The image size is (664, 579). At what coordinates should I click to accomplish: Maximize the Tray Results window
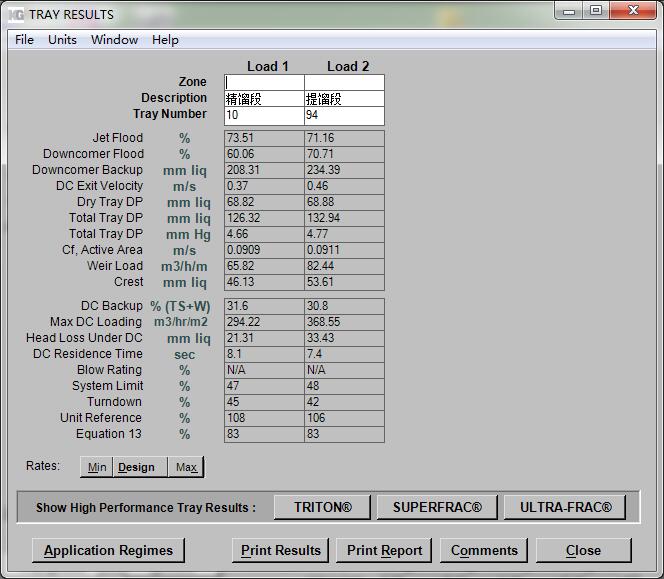[596, 11]
